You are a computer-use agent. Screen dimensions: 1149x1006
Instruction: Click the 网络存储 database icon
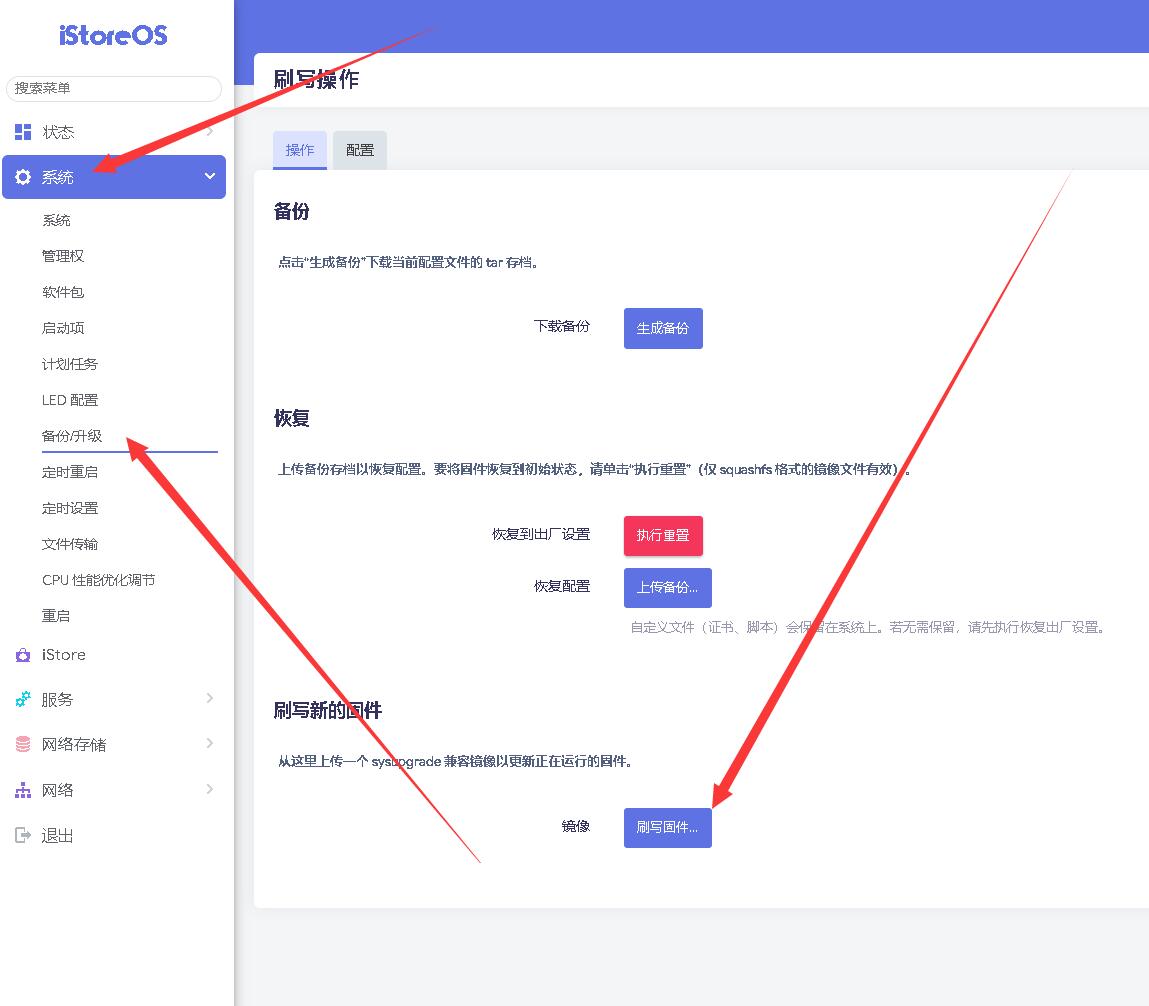click(x=23, y=744)
